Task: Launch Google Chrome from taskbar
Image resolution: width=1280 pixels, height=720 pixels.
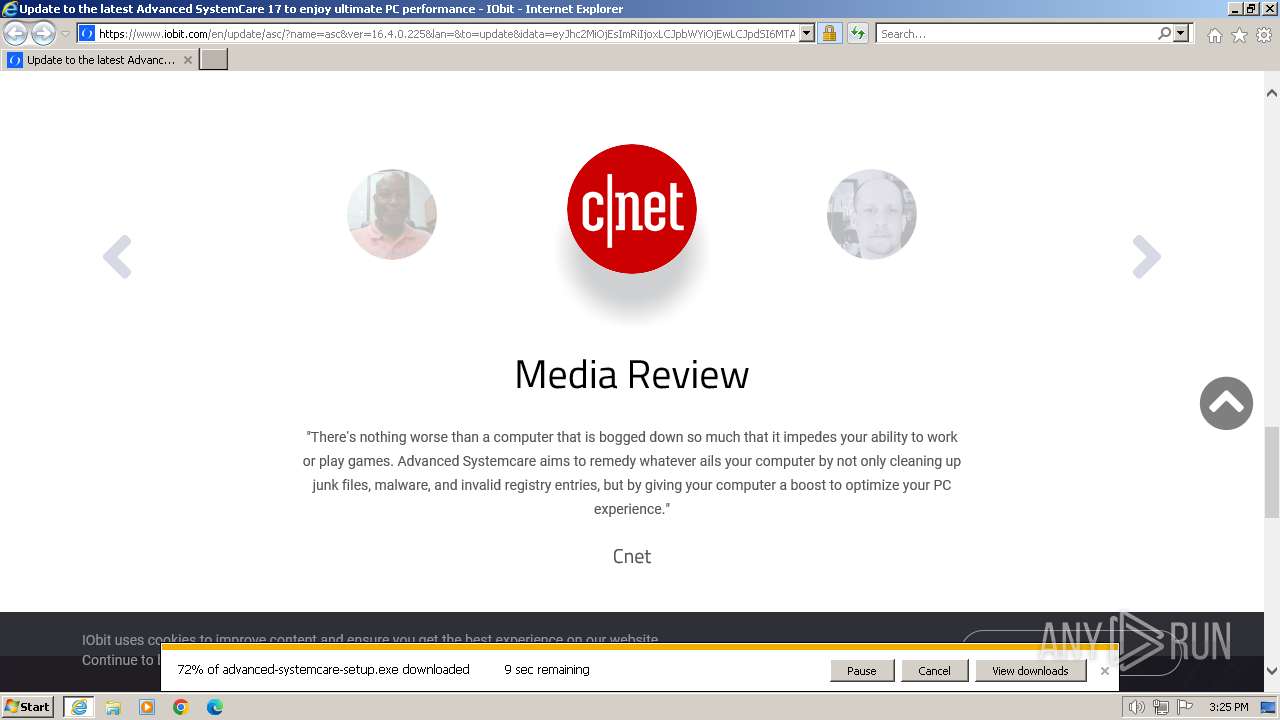Action: point(181,707)
